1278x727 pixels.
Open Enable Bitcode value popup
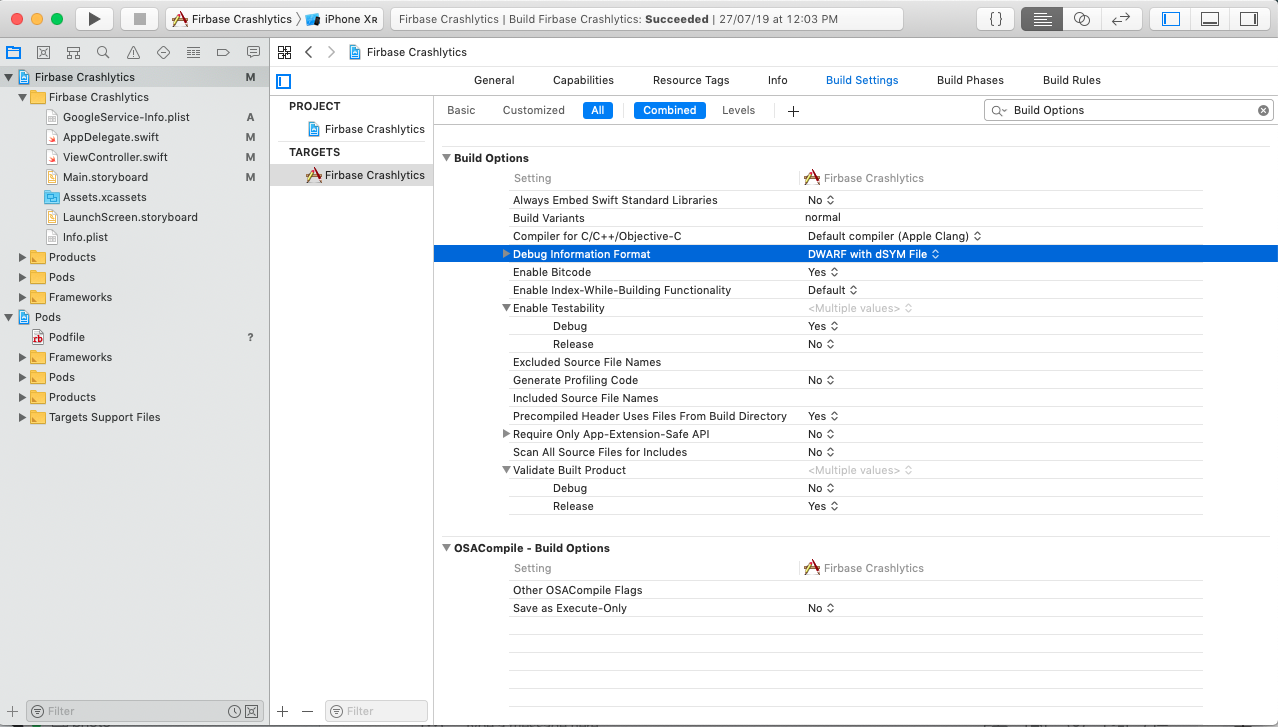823,272
